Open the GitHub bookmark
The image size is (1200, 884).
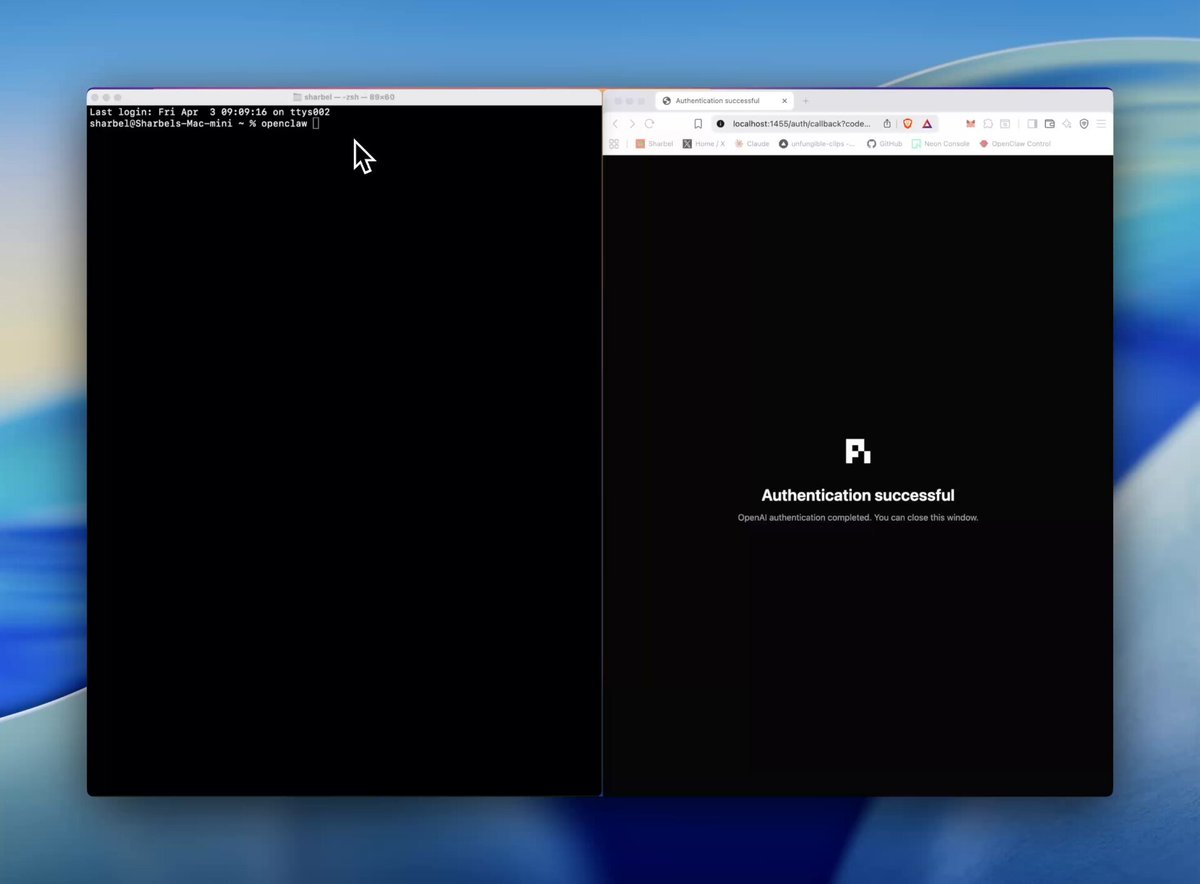(884, 144)
